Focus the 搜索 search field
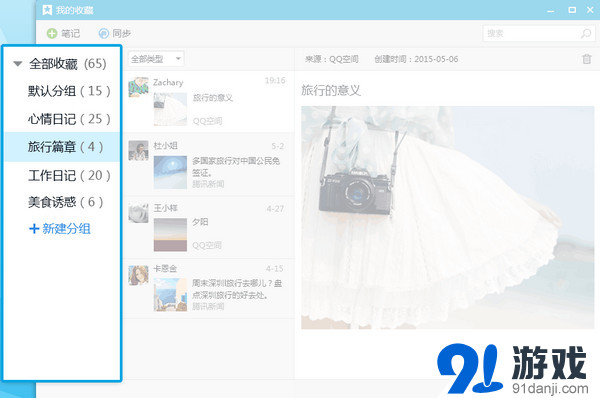Image resolution: width=600 pixels, height=398 pixels. tap(539, 34)
